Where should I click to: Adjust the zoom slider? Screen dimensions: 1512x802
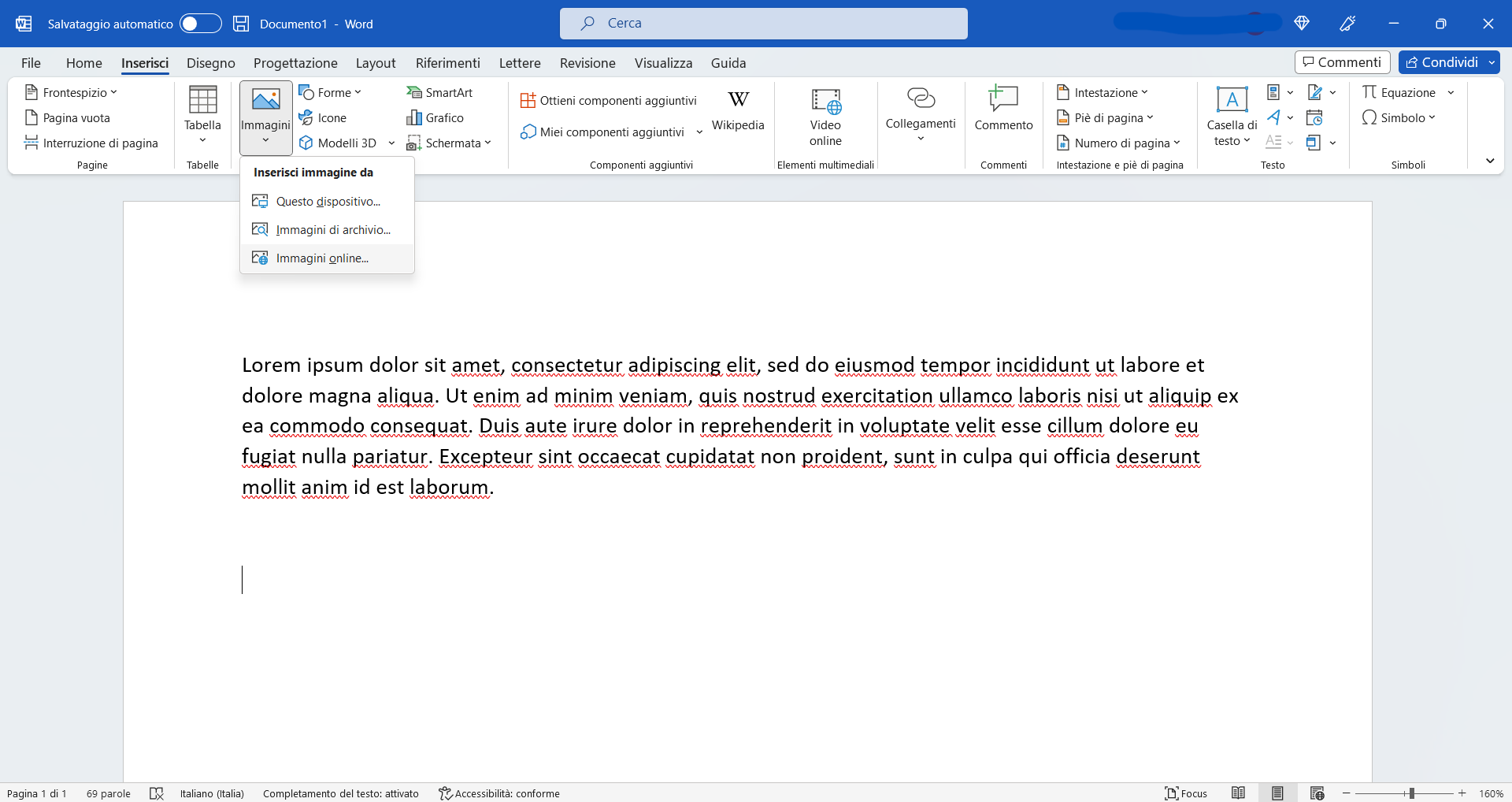(1412, 793)
